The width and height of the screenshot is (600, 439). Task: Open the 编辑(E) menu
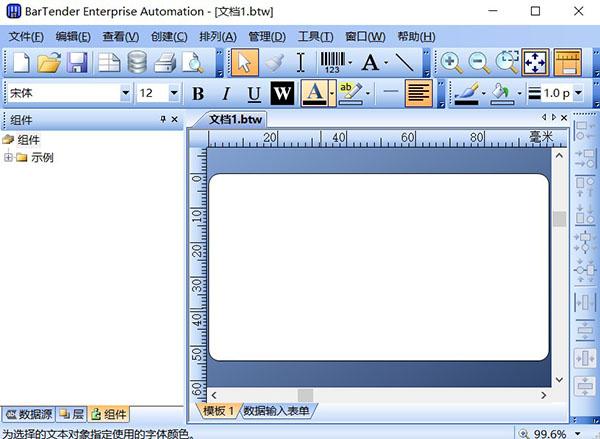pos(73,37)
